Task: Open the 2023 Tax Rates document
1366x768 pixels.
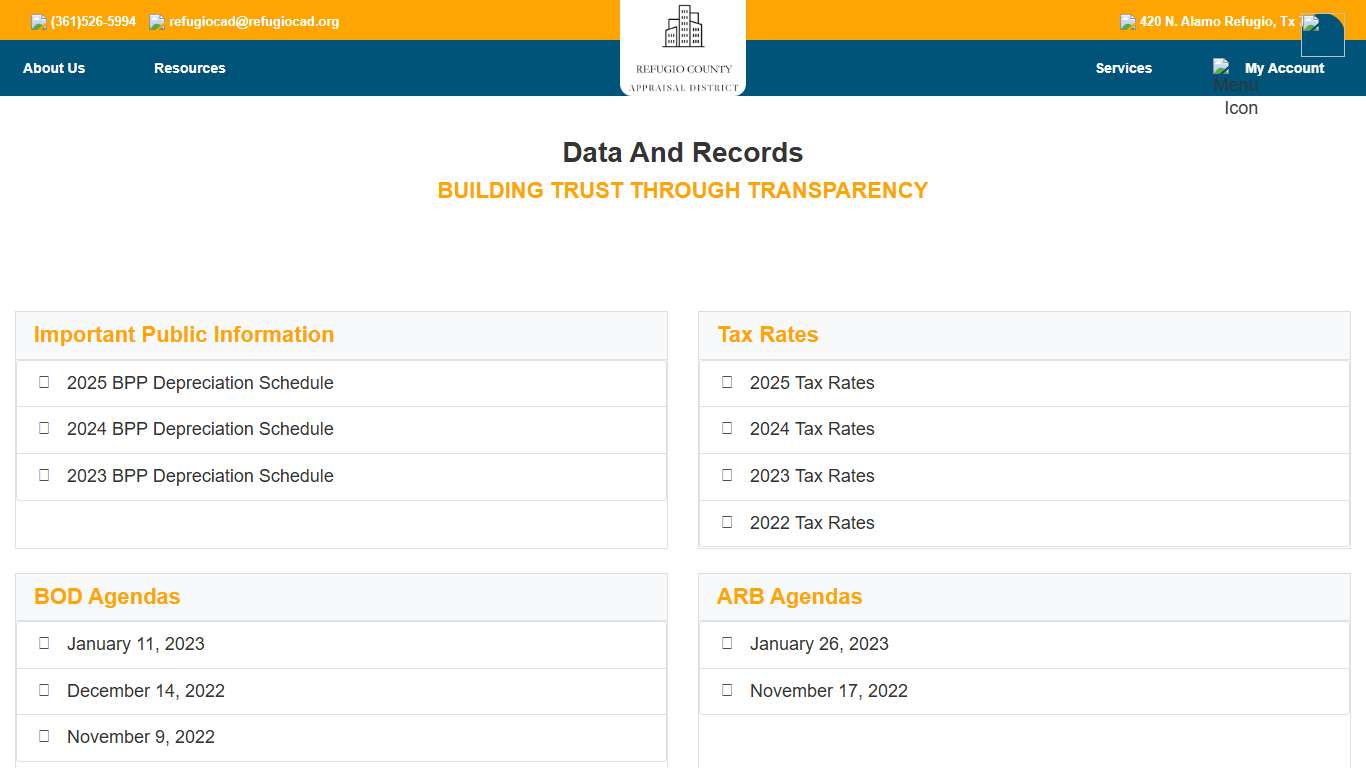Action: click(812, 476)
